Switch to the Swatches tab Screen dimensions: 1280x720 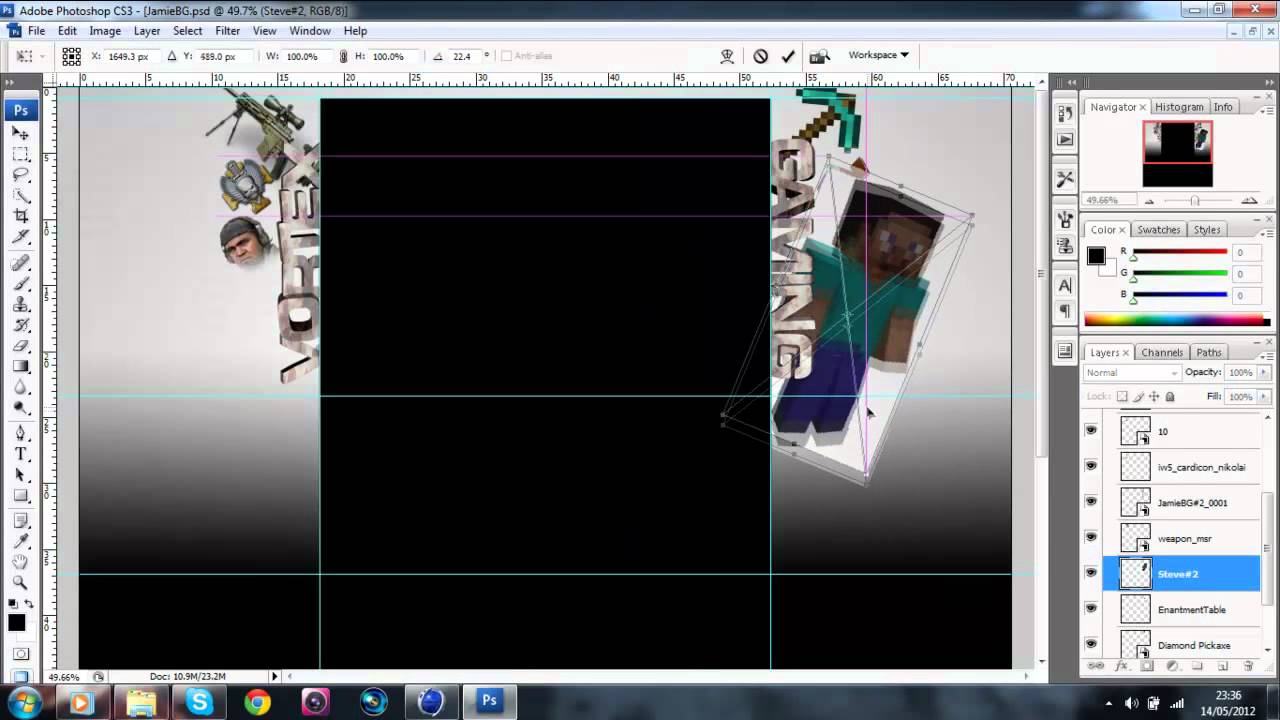coord(1159,230)
